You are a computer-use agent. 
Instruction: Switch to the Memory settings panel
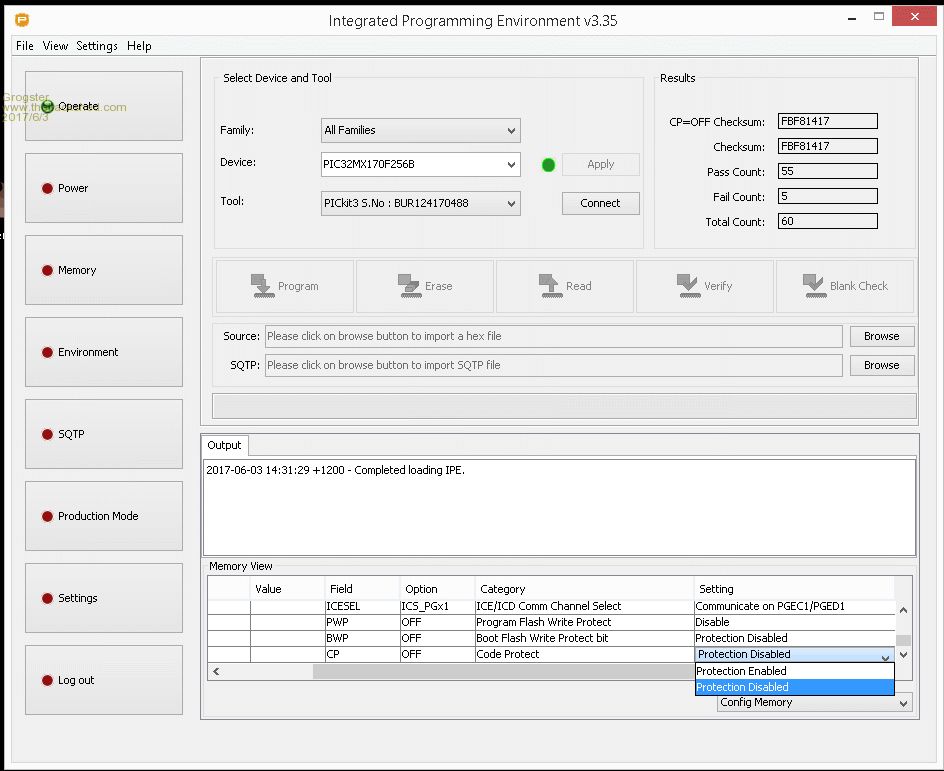[104, 270]
